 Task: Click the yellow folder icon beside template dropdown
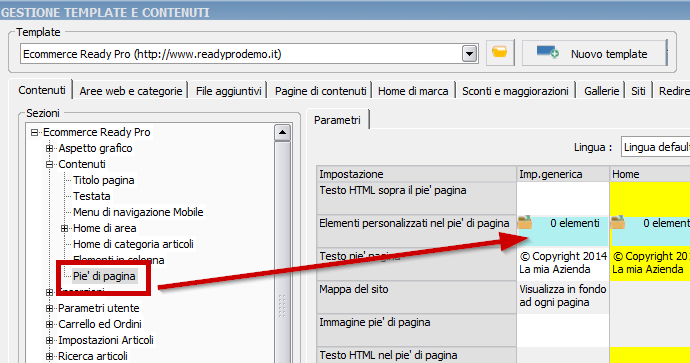tap(499, 53)
